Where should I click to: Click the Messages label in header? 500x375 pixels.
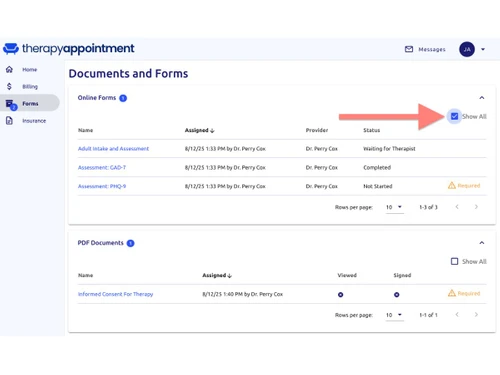(x=432, y=49)
